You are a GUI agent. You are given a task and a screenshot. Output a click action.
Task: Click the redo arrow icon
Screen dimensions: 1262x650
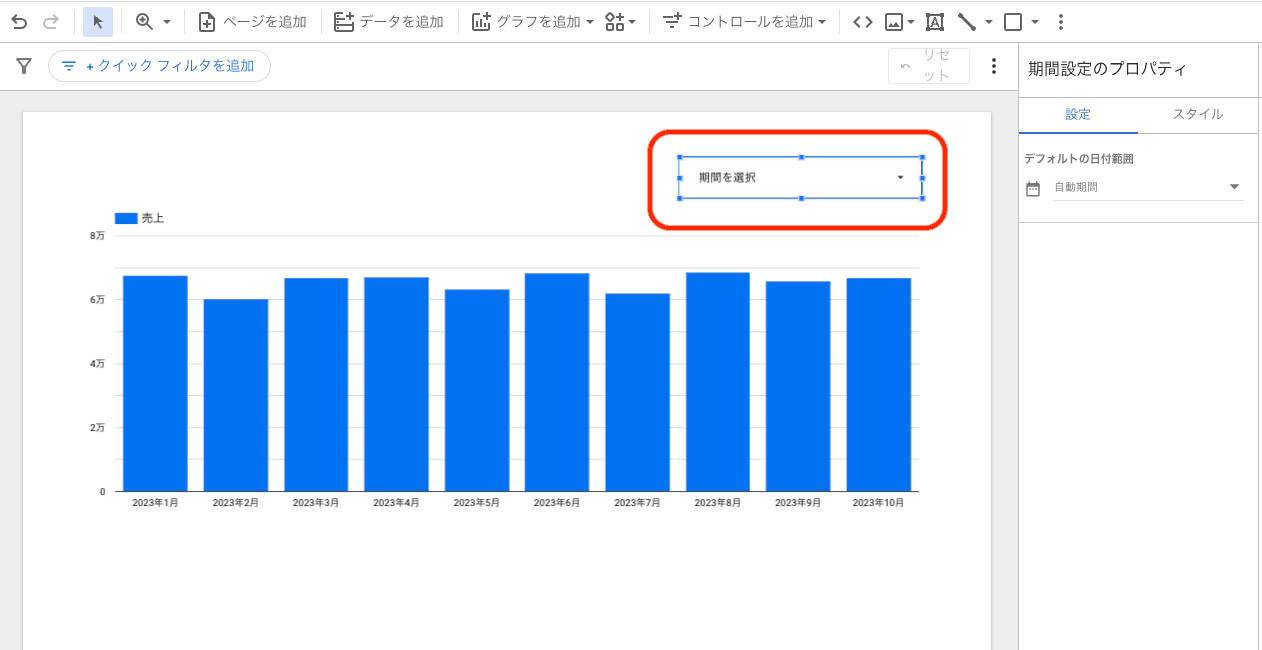[x=51, y=21]
